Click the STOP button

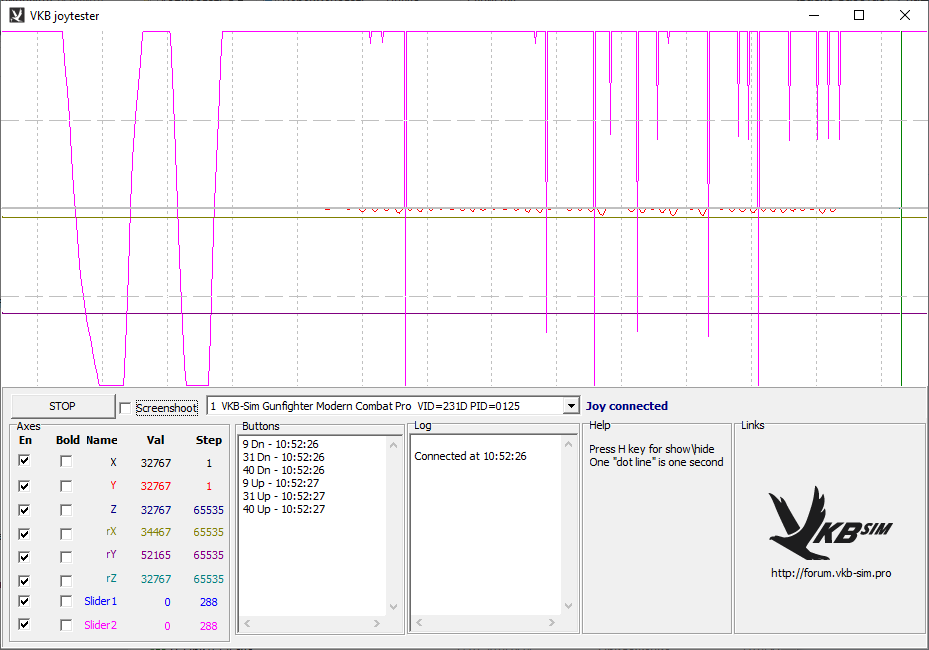tap(62, 406)
